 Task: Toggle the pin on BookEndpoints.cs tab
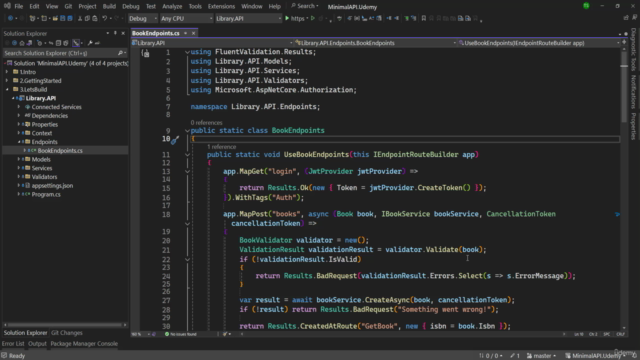[185, 33]
